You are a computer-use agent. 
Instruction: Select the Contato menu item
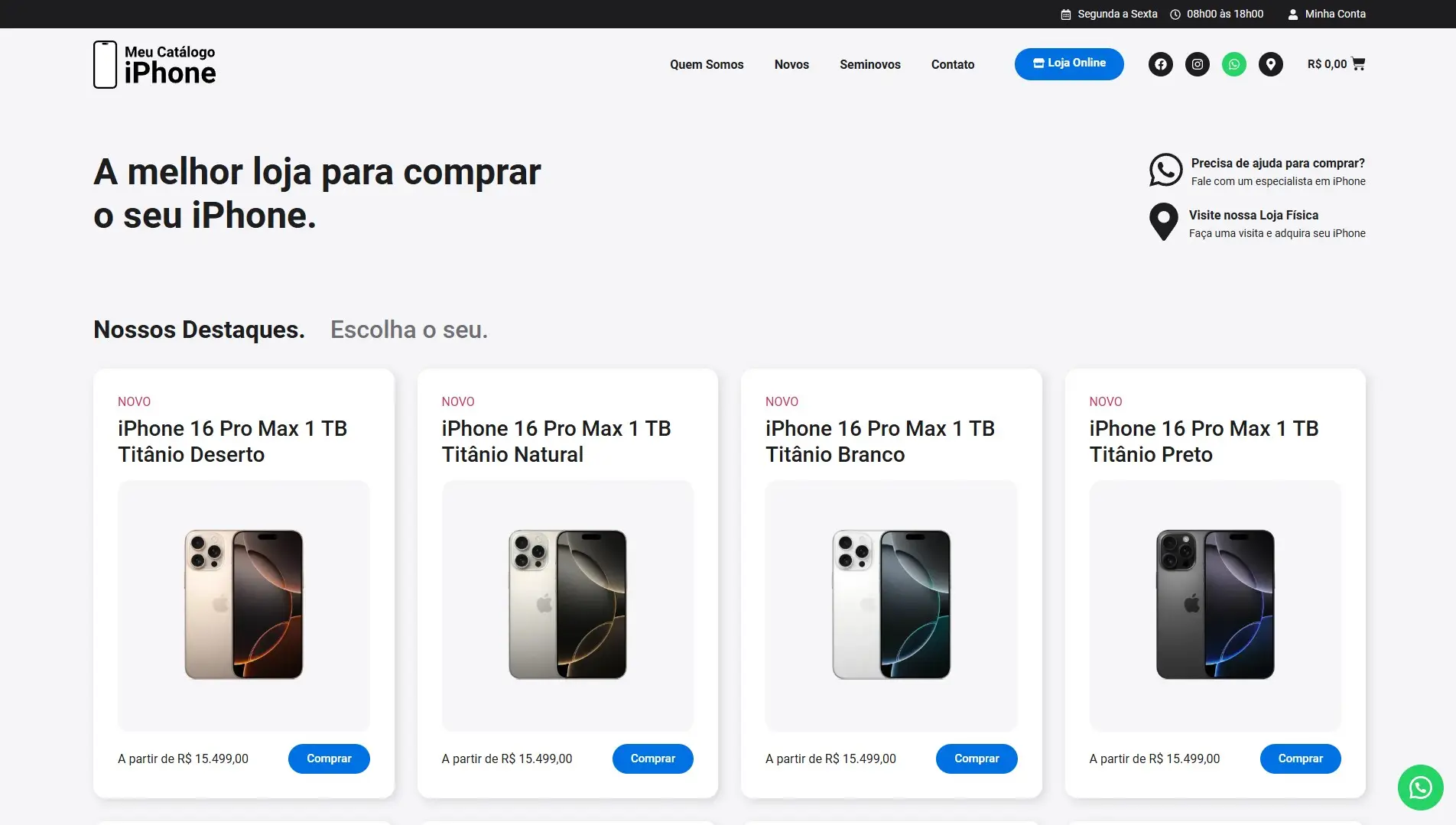pyautogui.click(x=952, y=64)
